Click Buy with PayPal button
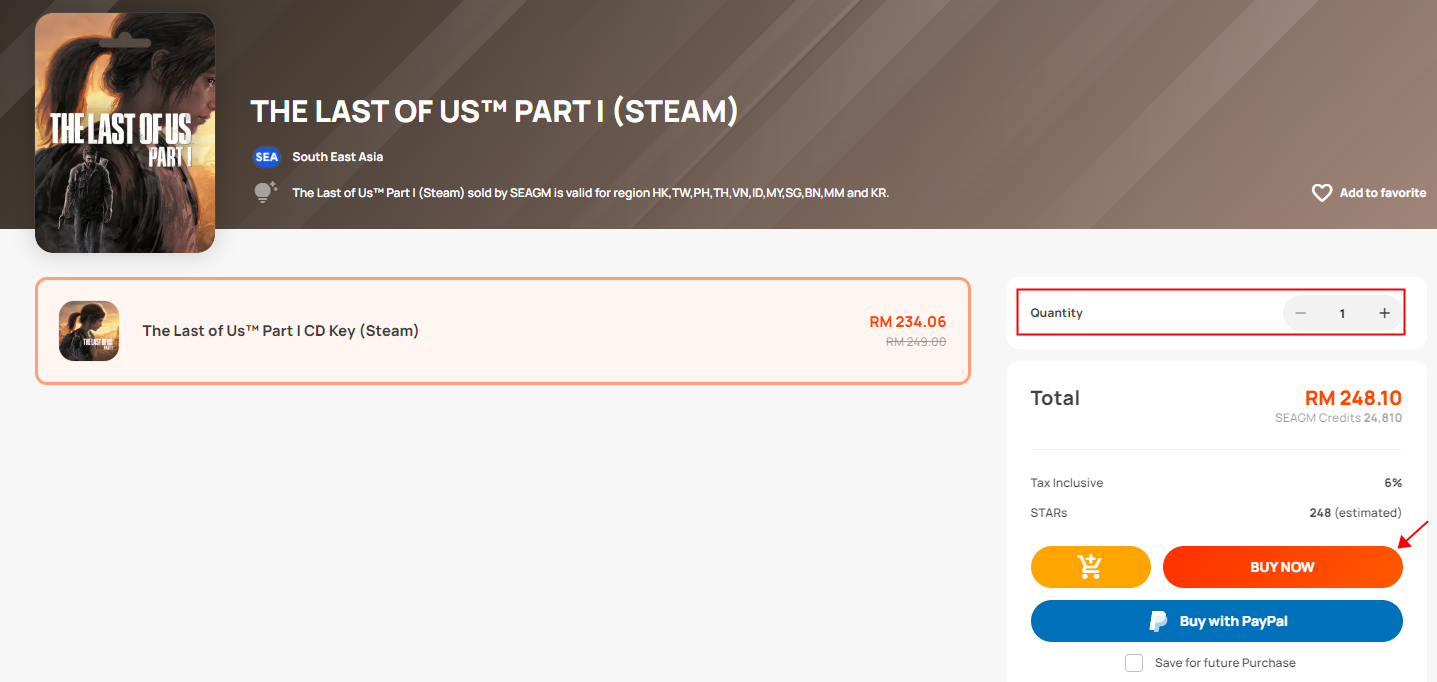This screenshot has height=682, width=1437. click(1216, 621)
